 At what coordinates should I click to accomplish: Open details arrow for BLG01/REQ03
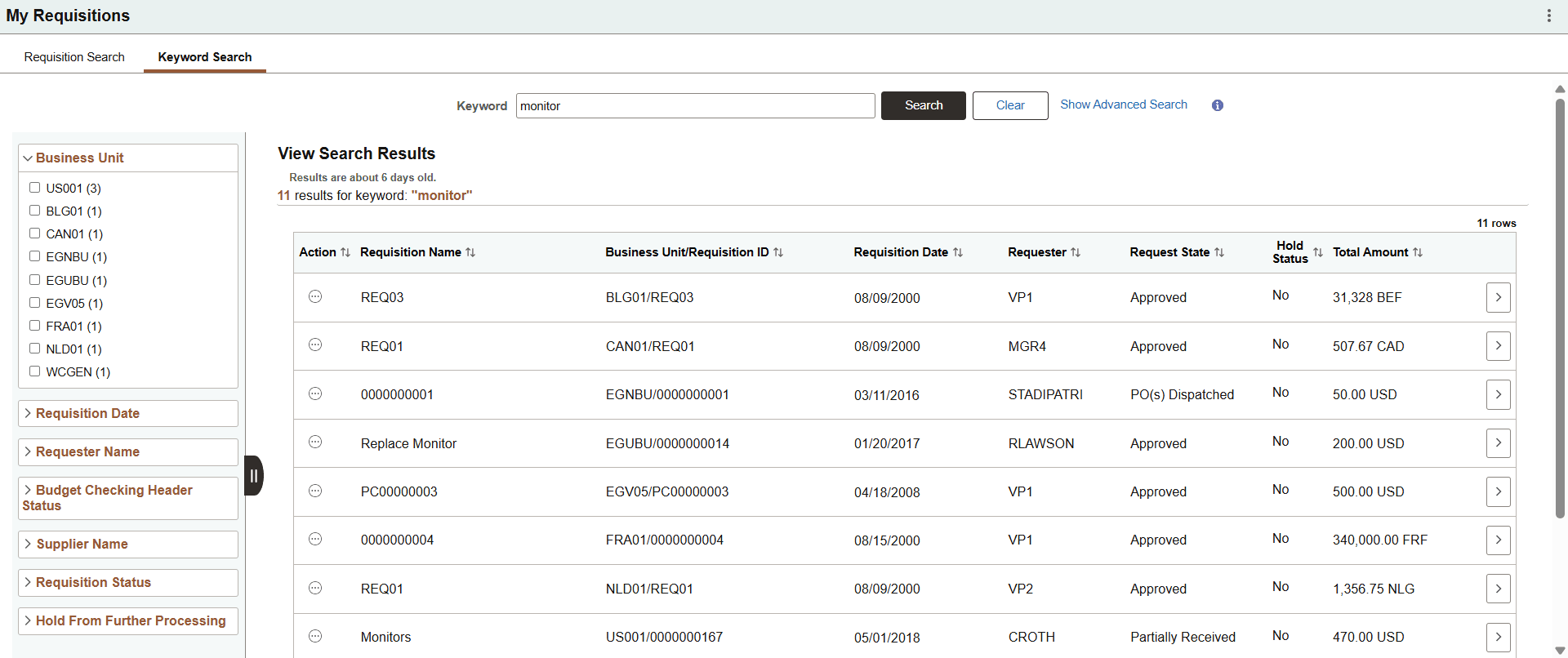tap(1498, 297)
